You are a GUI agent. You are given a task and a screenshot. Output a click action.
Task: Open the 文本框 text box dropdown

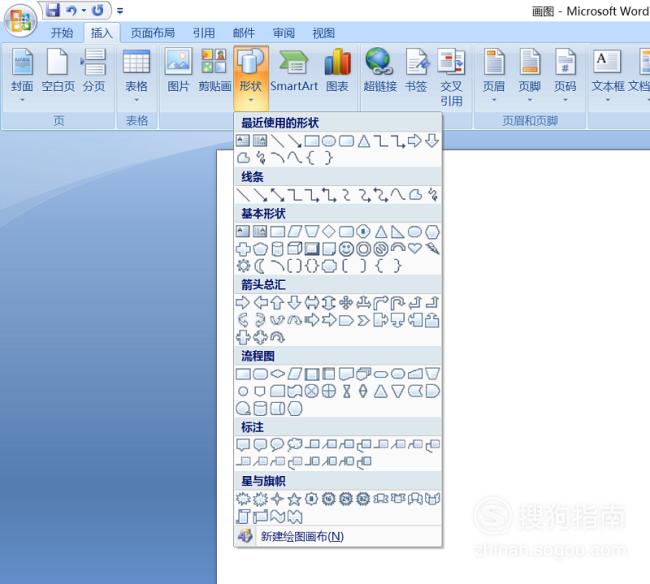coord(607,75)
